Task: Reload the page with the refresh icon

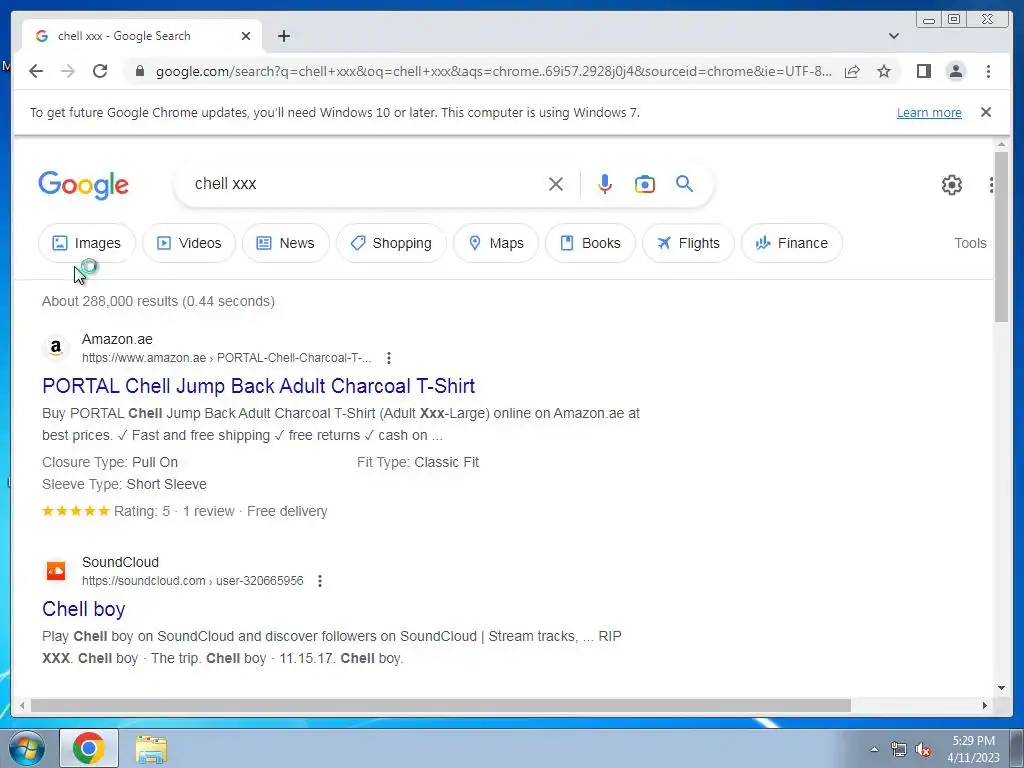Action: 100,71
